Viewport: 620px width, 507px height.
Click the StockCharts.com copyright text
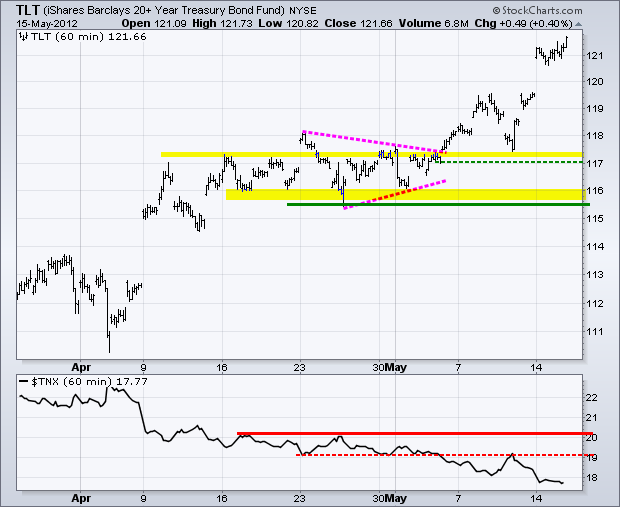[538, 10]
